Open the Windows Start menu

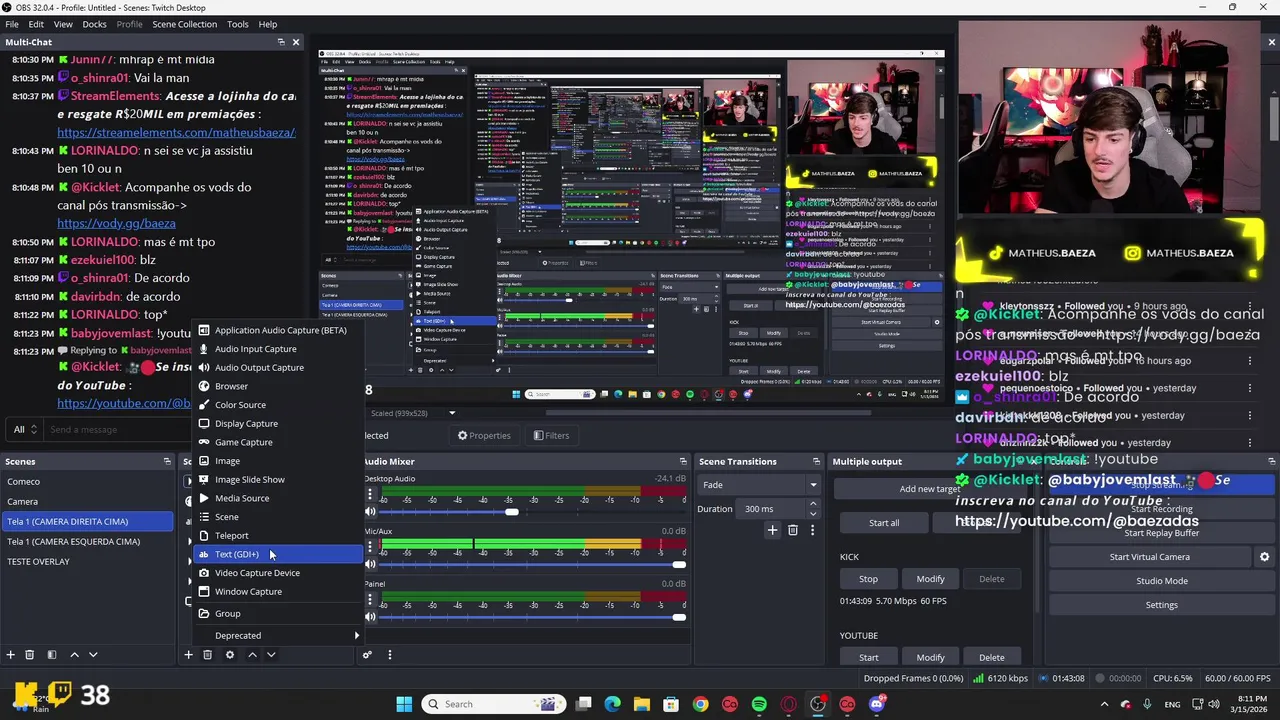tap(404, 704)
